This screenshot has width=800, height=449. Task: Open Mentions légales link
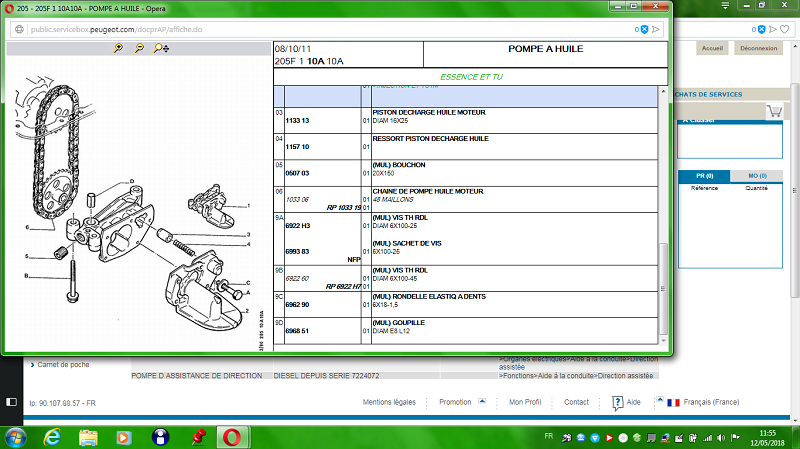point(389,402)
